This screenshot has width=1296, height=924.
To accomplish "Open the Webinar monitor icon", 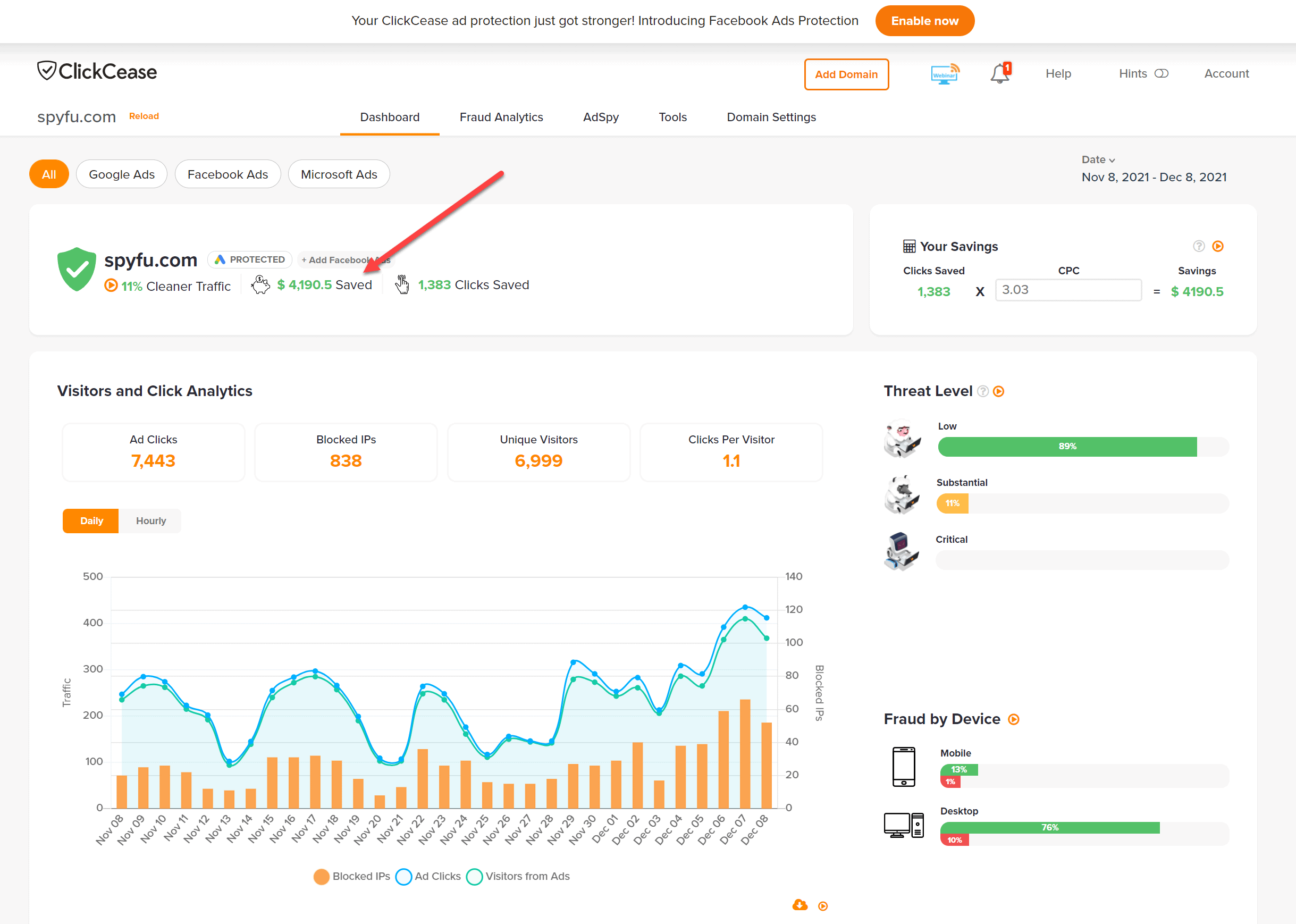I will coord(945,74).
